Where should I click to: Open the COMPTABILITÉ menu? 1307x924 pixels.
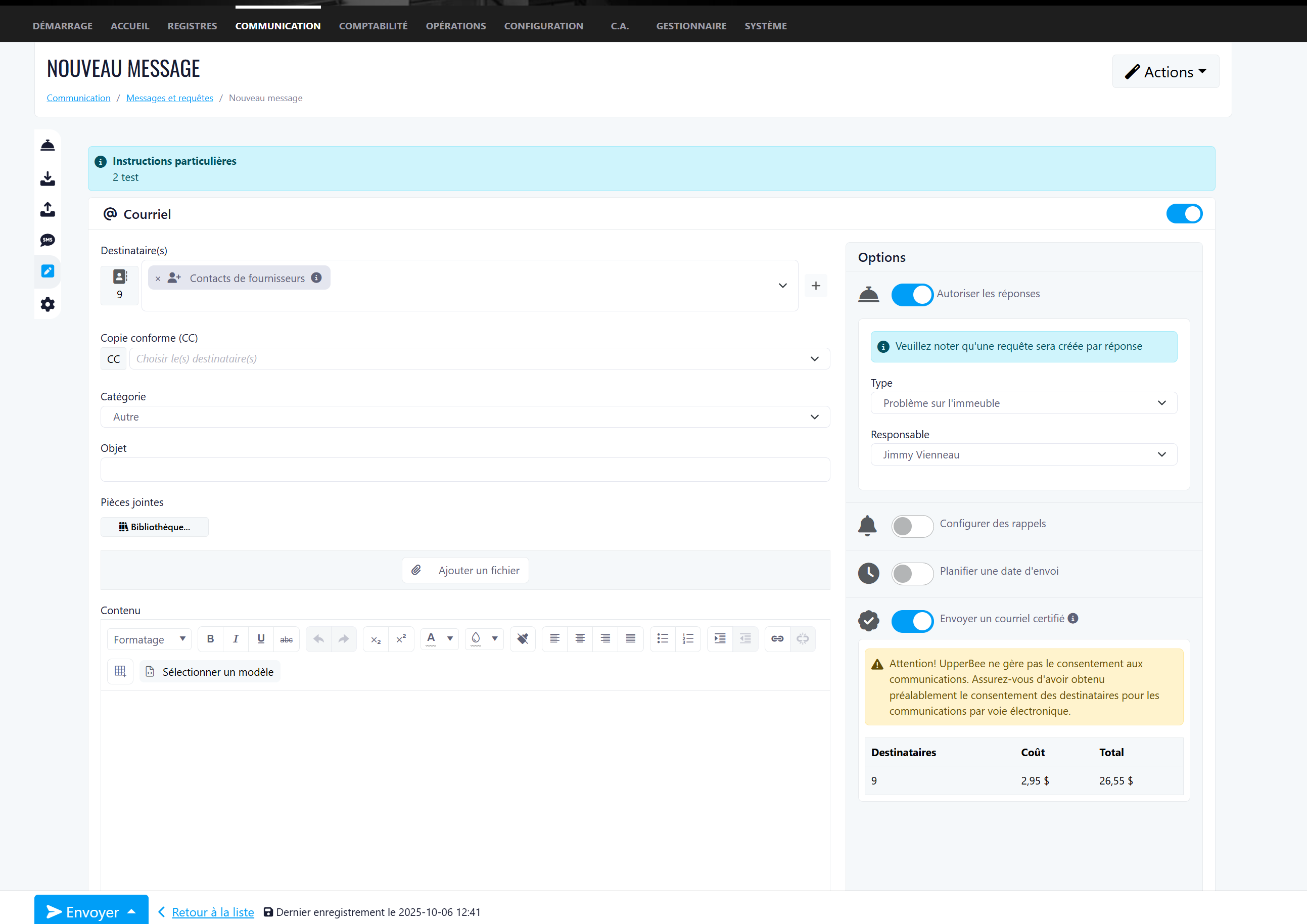click(x=373, y=26)
